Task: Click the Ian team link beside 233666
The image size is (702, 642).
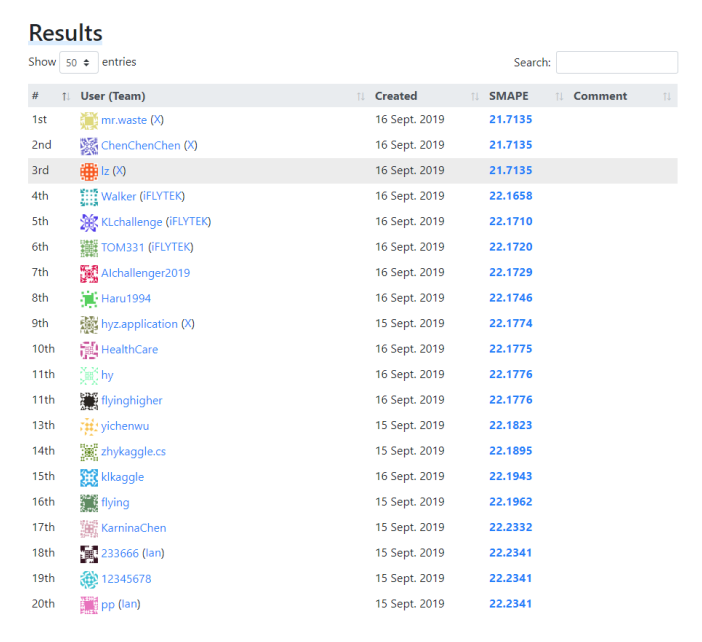Action: tap(153, 553)
